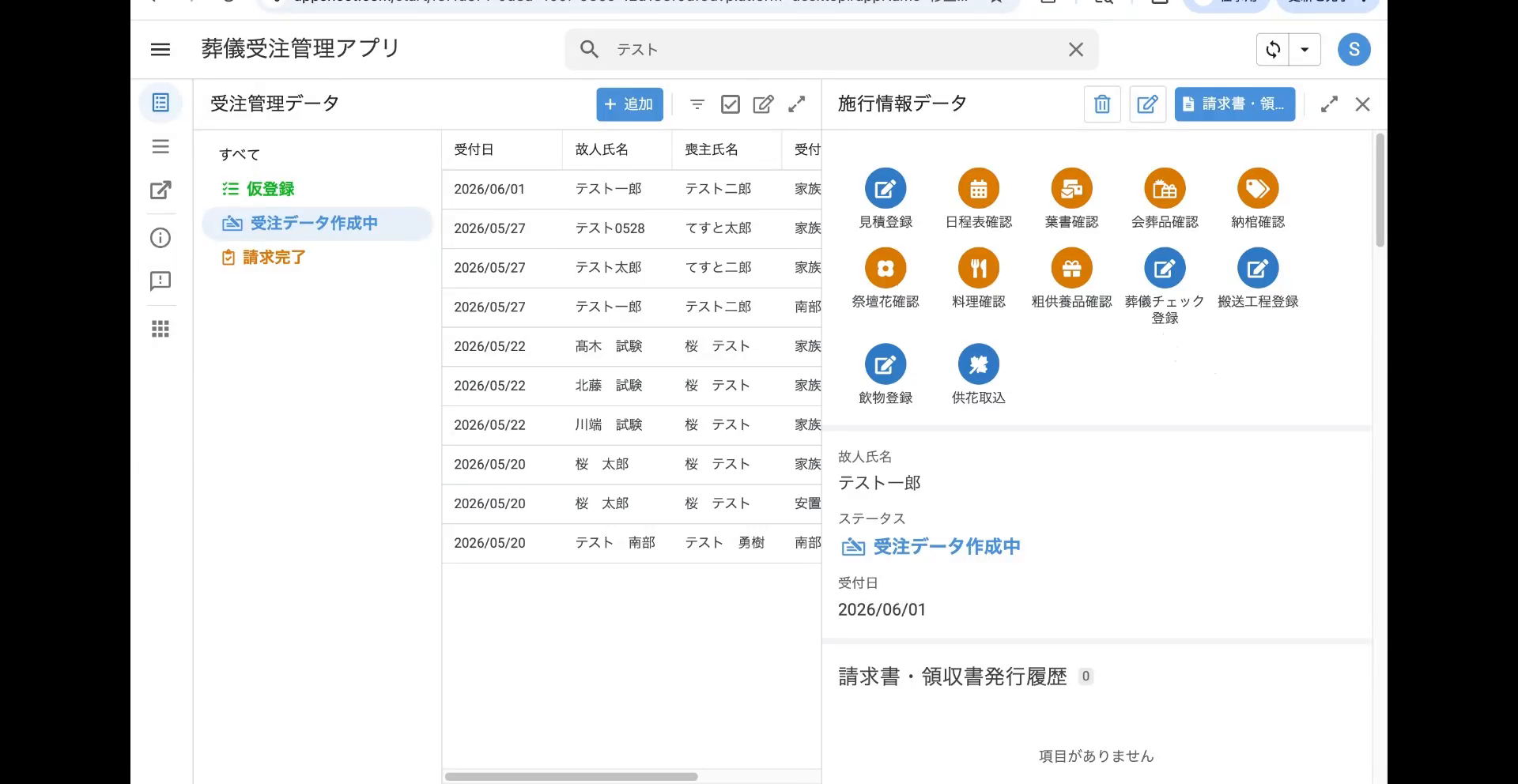Click the 日程表確認 calendar icon

point(979,189)
